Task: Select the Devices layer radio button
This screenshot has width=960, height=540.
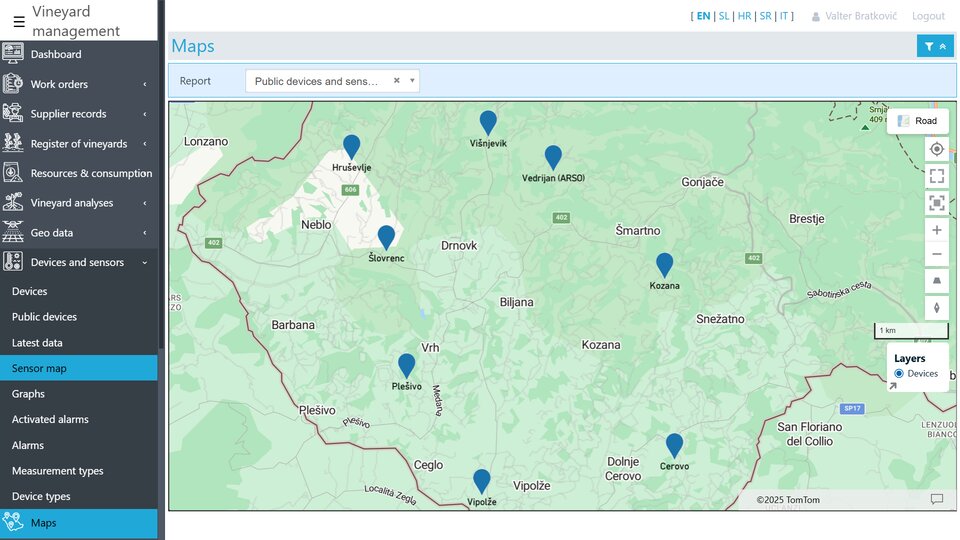Action: [899, 373]
